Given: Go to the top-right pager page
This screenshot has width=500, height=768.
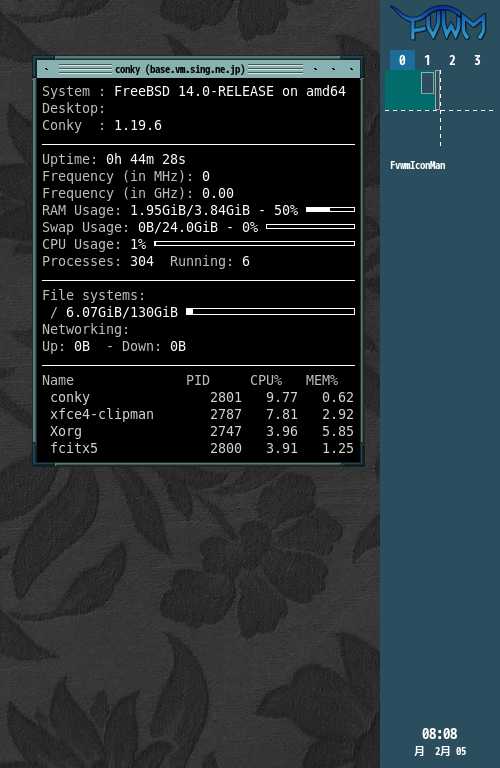Looking at the screenshot, I should pyautogui.click(x=468, y=91).
